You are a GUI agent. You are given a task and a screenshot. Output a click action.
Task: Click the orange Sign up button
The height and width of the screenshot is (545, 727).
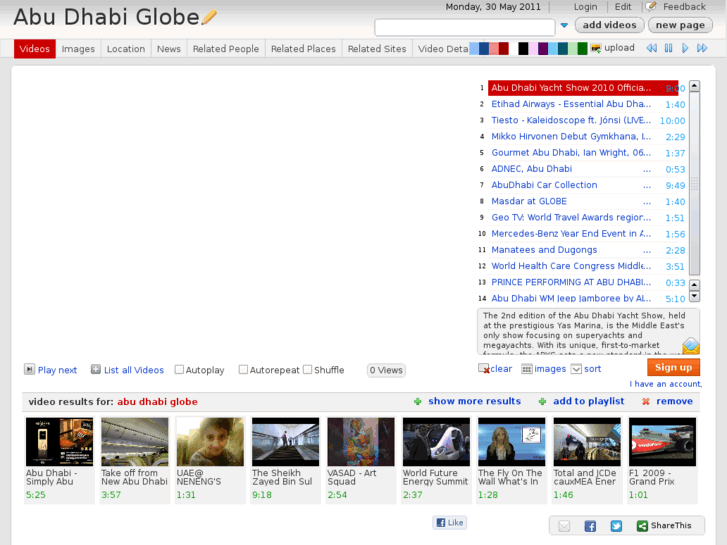[673, 367]
